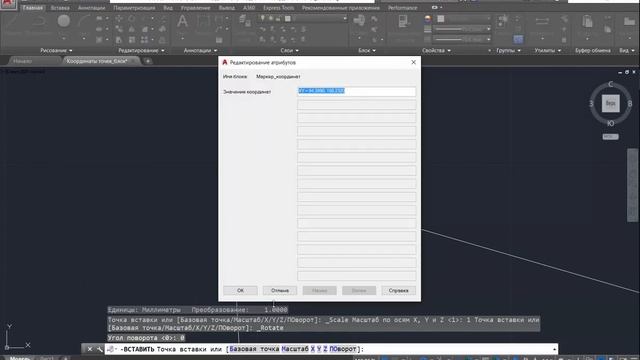This screenshot has width=640, height=360.
Task: Click the command line customize wrench icon
Action: [100, 349]
